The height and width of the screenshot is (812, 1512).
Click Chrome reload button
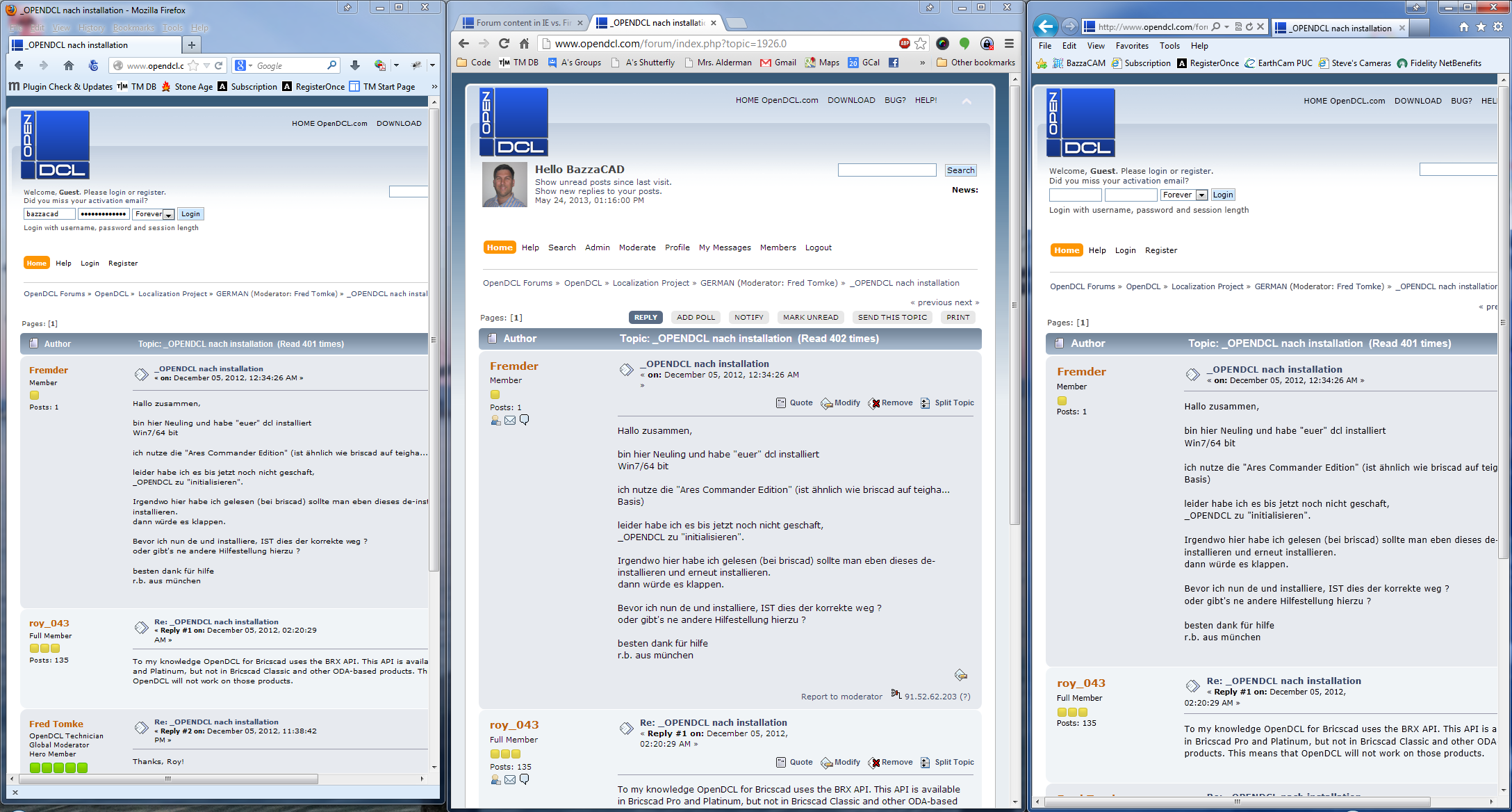pos(504,44)
